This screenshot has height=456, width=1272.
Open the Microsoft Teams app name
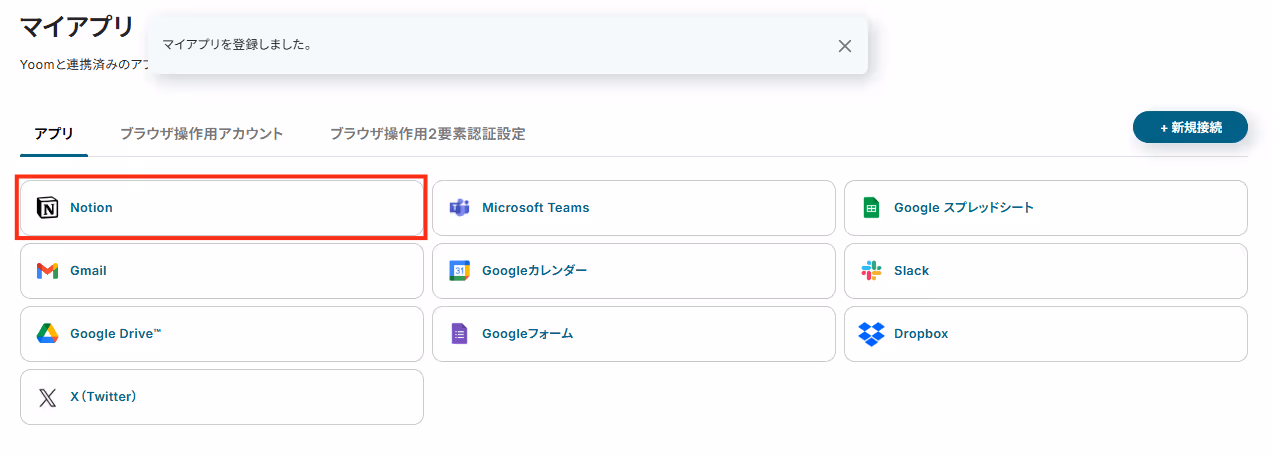(x=536, y=208)
